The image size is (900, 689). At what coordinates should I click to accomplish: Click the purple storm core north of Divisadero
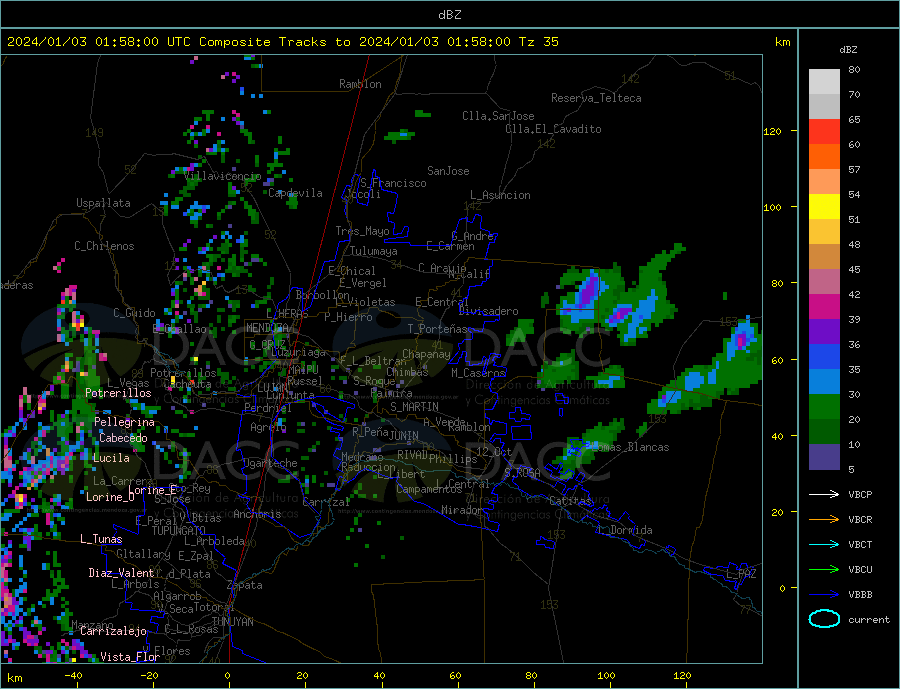click(589, 291)
